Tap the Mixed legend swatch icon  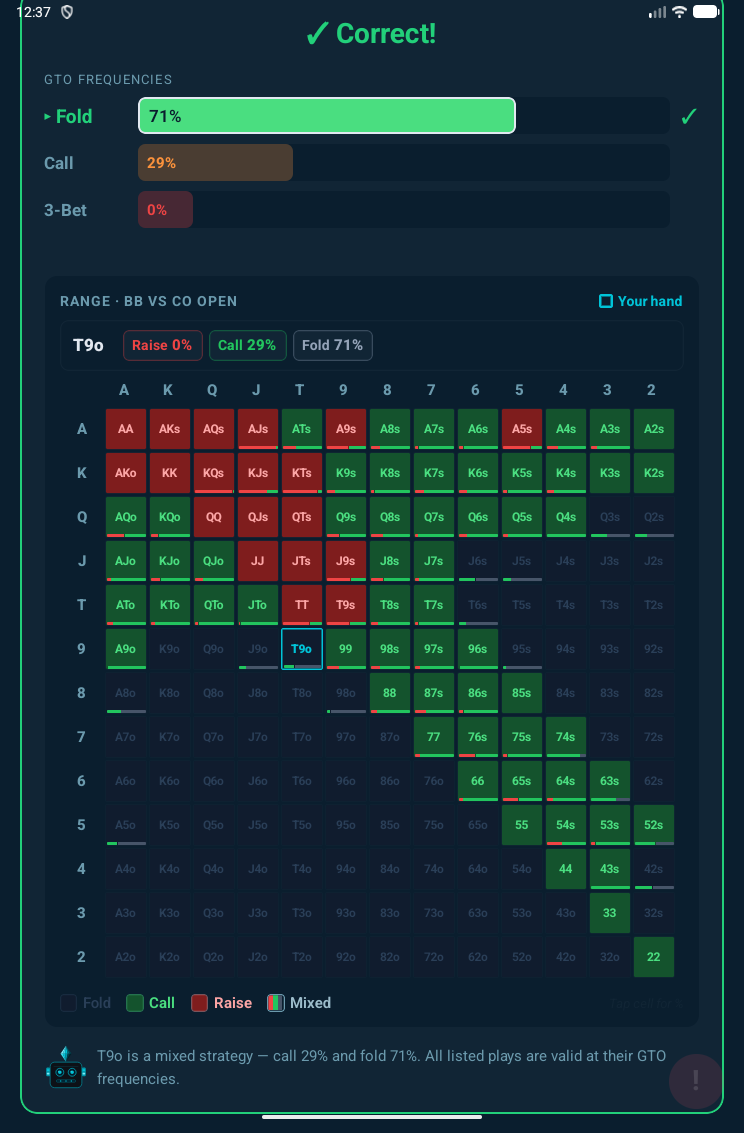(276, 1003)
